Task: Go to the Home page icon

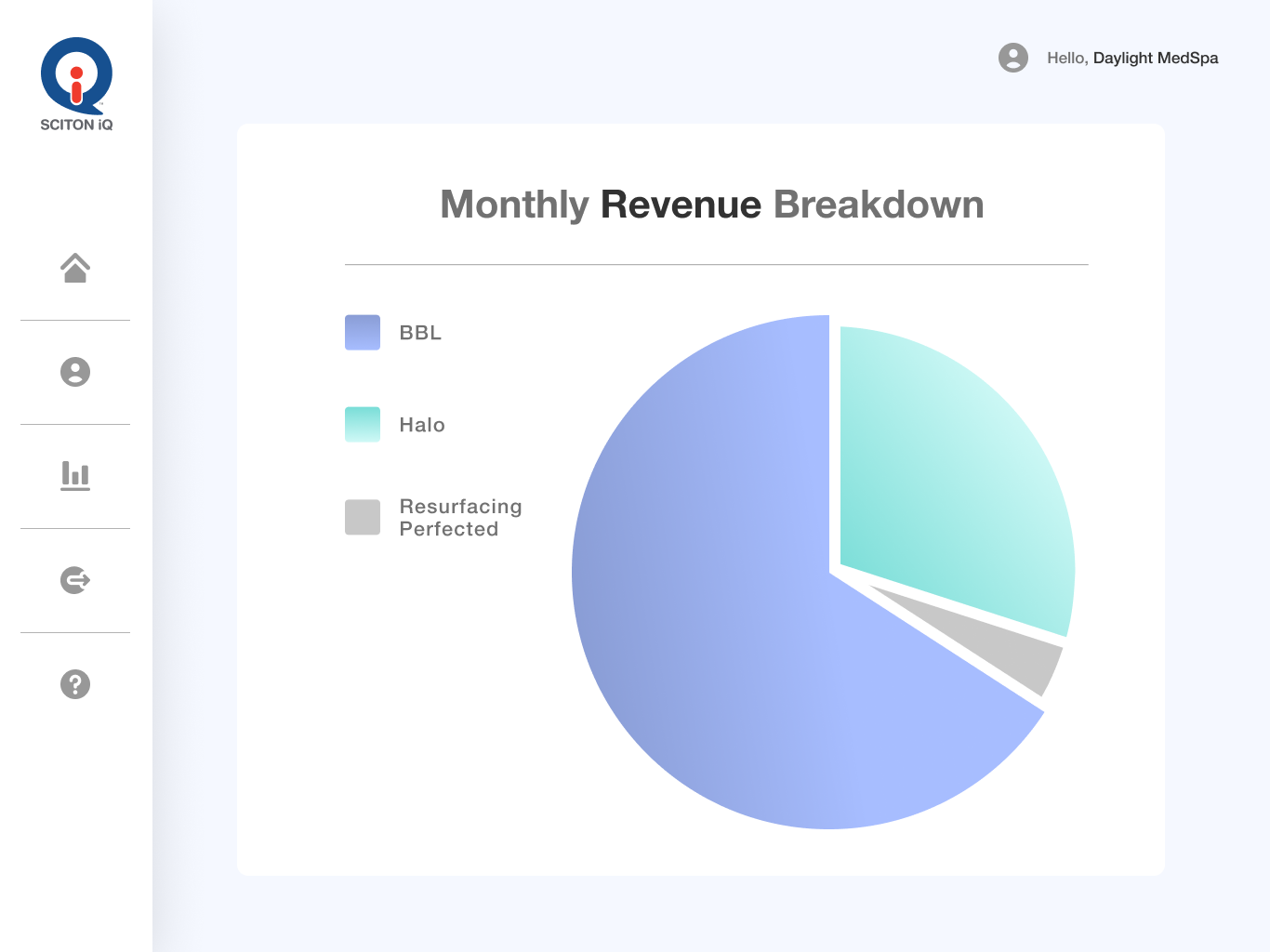Action: click(x=75, y=268)
